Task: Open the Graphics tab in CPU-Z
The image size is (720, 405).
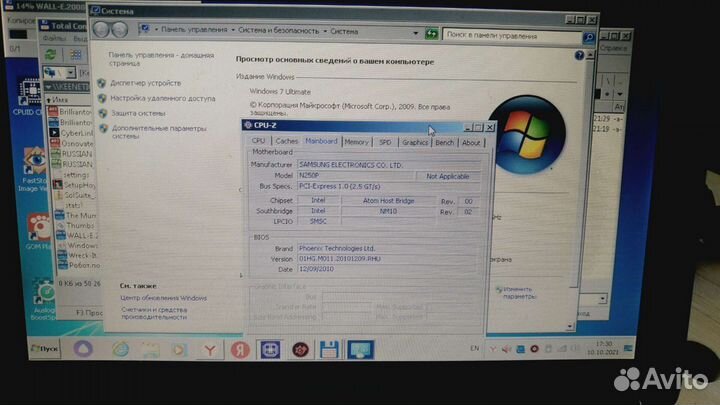Action: coord(415,142)
